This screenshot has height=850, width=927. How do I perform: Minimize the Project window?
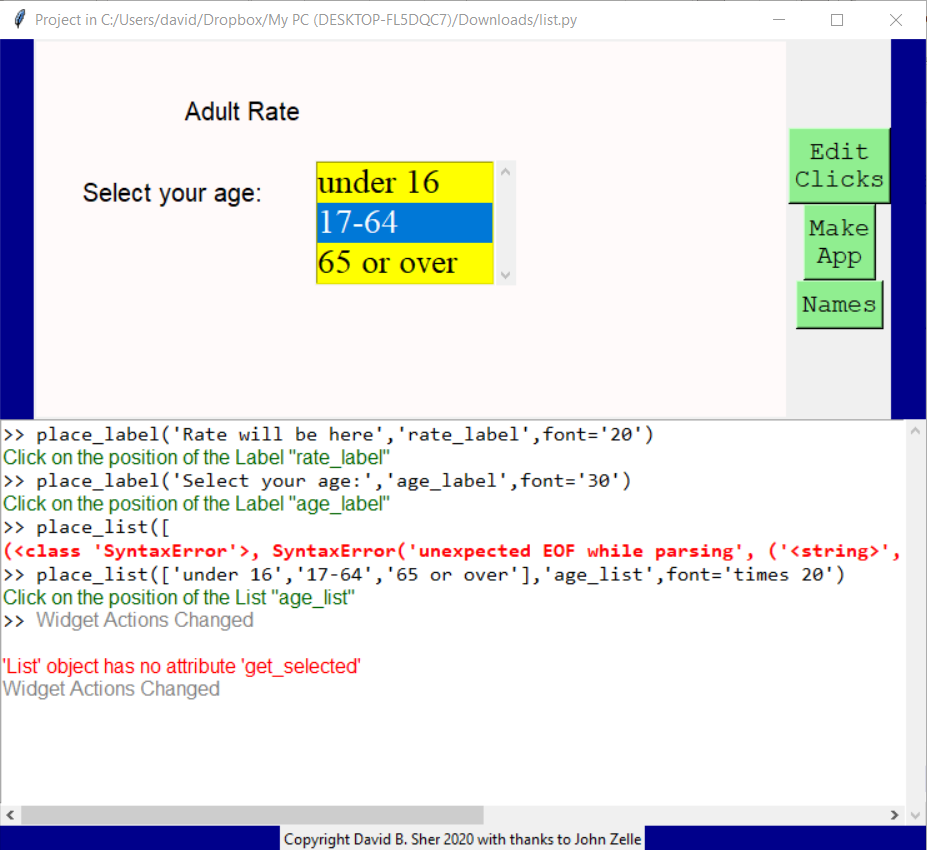[779, 20]
